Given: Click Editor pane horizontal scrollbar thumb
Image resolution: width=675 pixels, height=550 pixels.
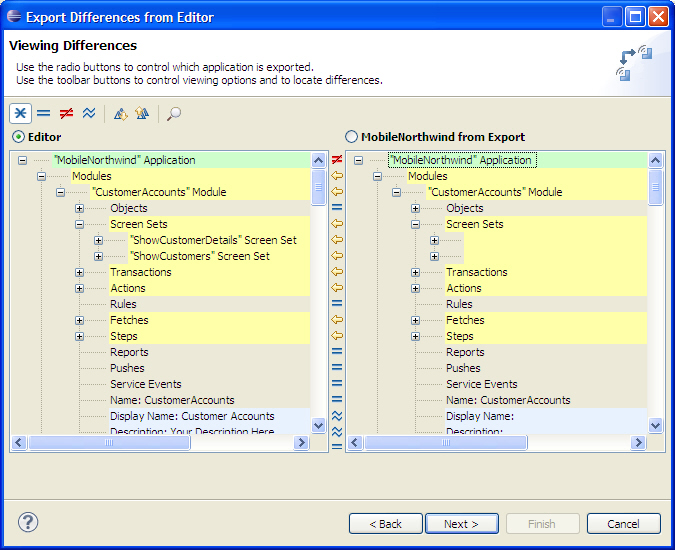Looking at the screenshot, I should click(x=109, y=442).
